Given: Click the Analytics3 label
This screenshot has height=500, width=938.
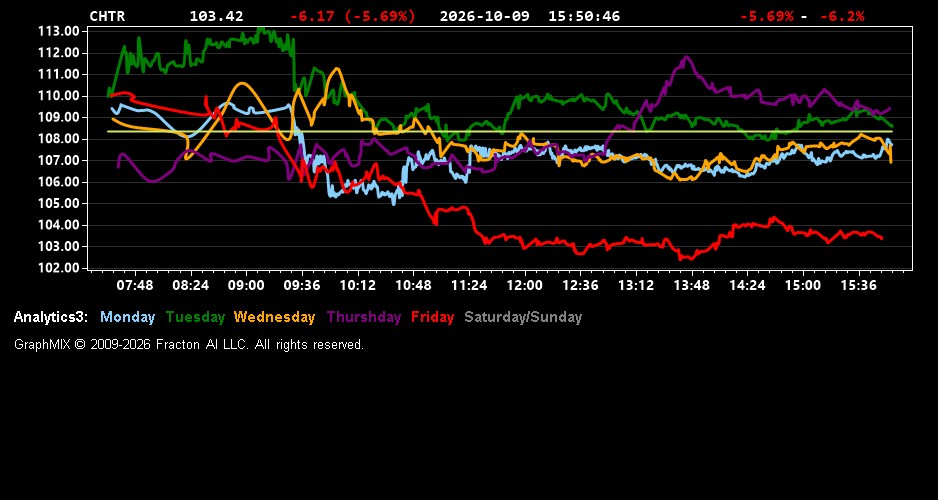Looking at the screenshot, I should point(51,318).
